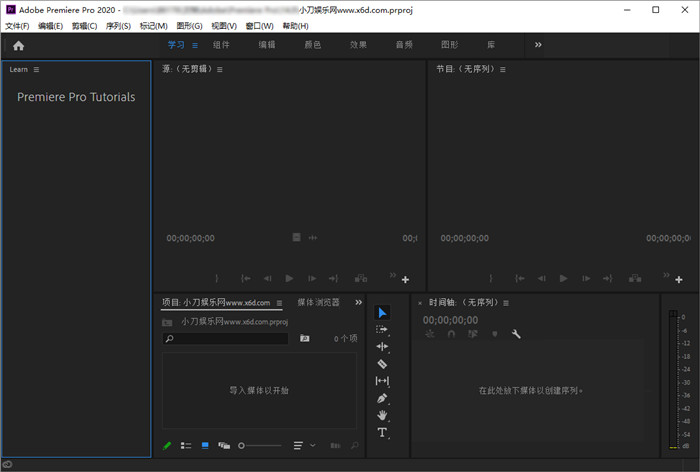Screen dimensions: 700x472
Task: Open the Learning workspace menu icon
Action: coord(195,45)
